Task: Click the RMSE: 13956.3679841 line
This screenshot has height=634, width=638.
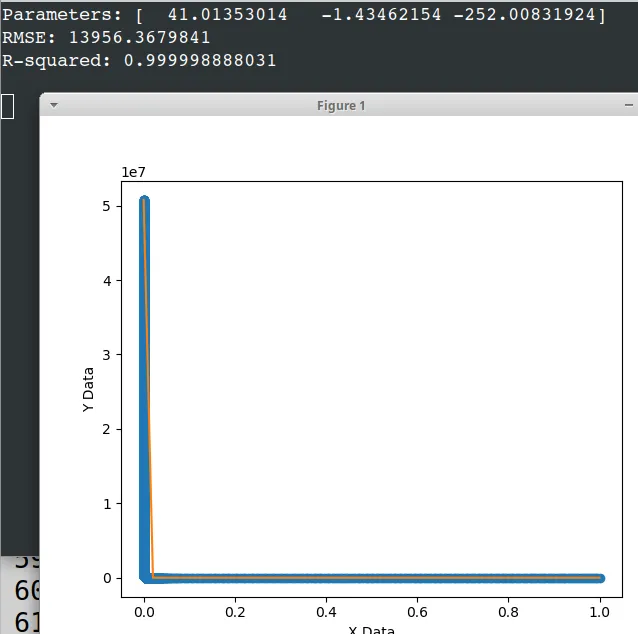Action: coord(106,37)
